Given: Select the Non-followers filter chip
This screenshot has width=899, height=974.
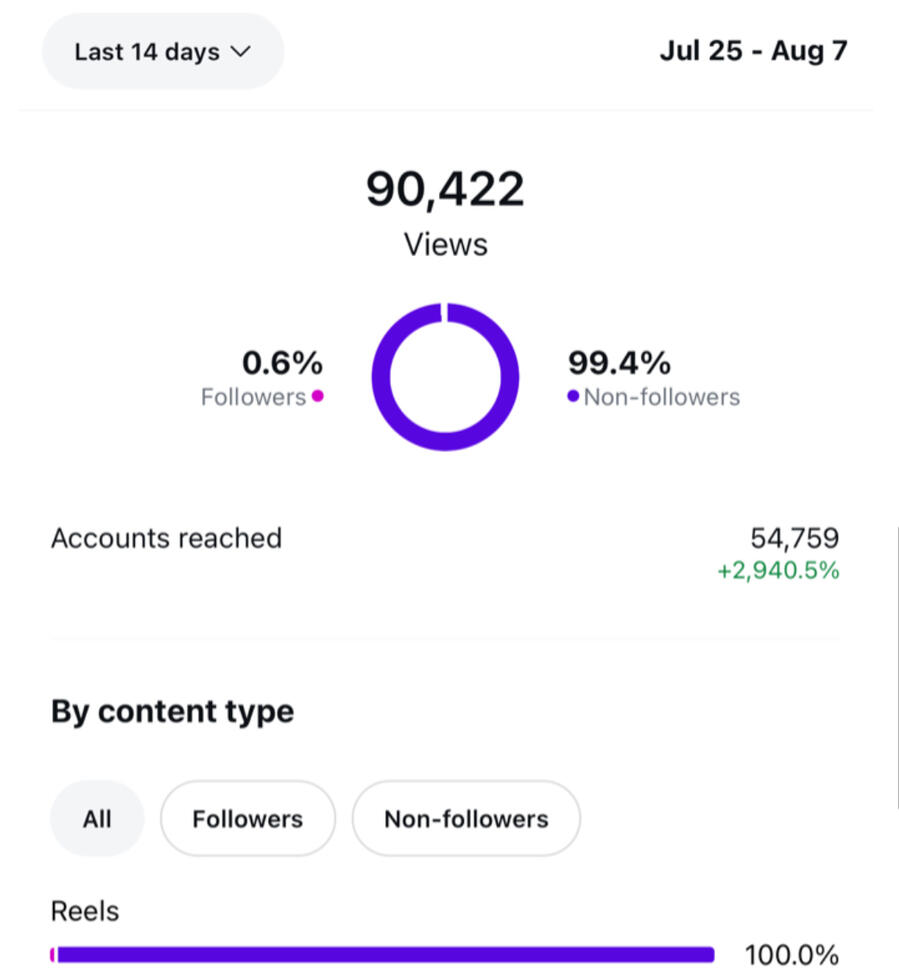Looking at the screenshot, I should pyautogui.click(x=466, y=819).
